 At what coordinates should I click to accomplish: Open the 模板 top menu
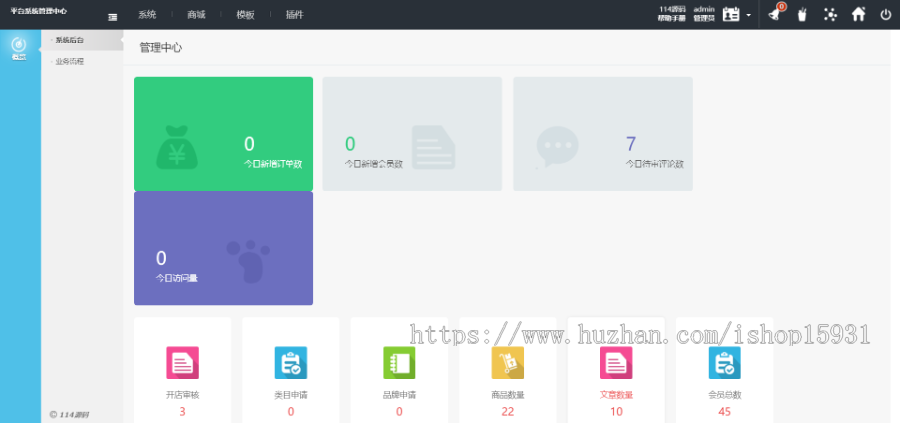coord(245,15)
